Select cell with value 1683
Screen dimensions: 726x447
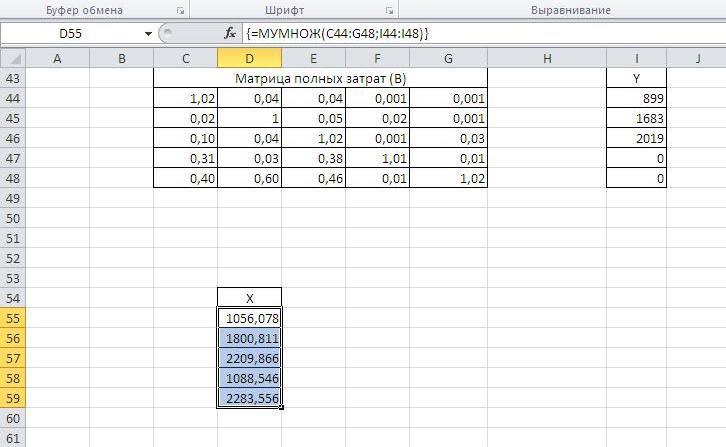click(636, 118)
